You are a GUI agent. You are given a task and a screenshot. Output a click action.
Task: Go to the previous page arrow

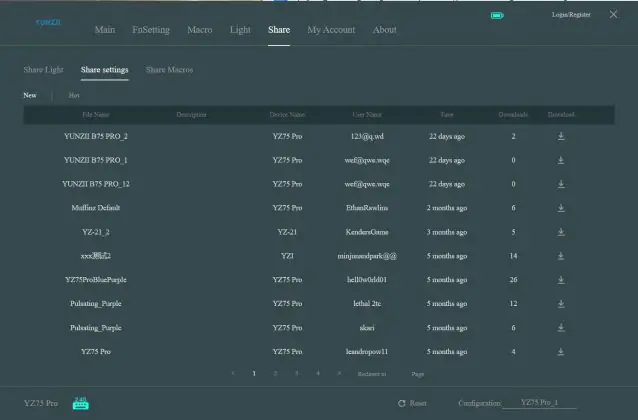point(233,373)
